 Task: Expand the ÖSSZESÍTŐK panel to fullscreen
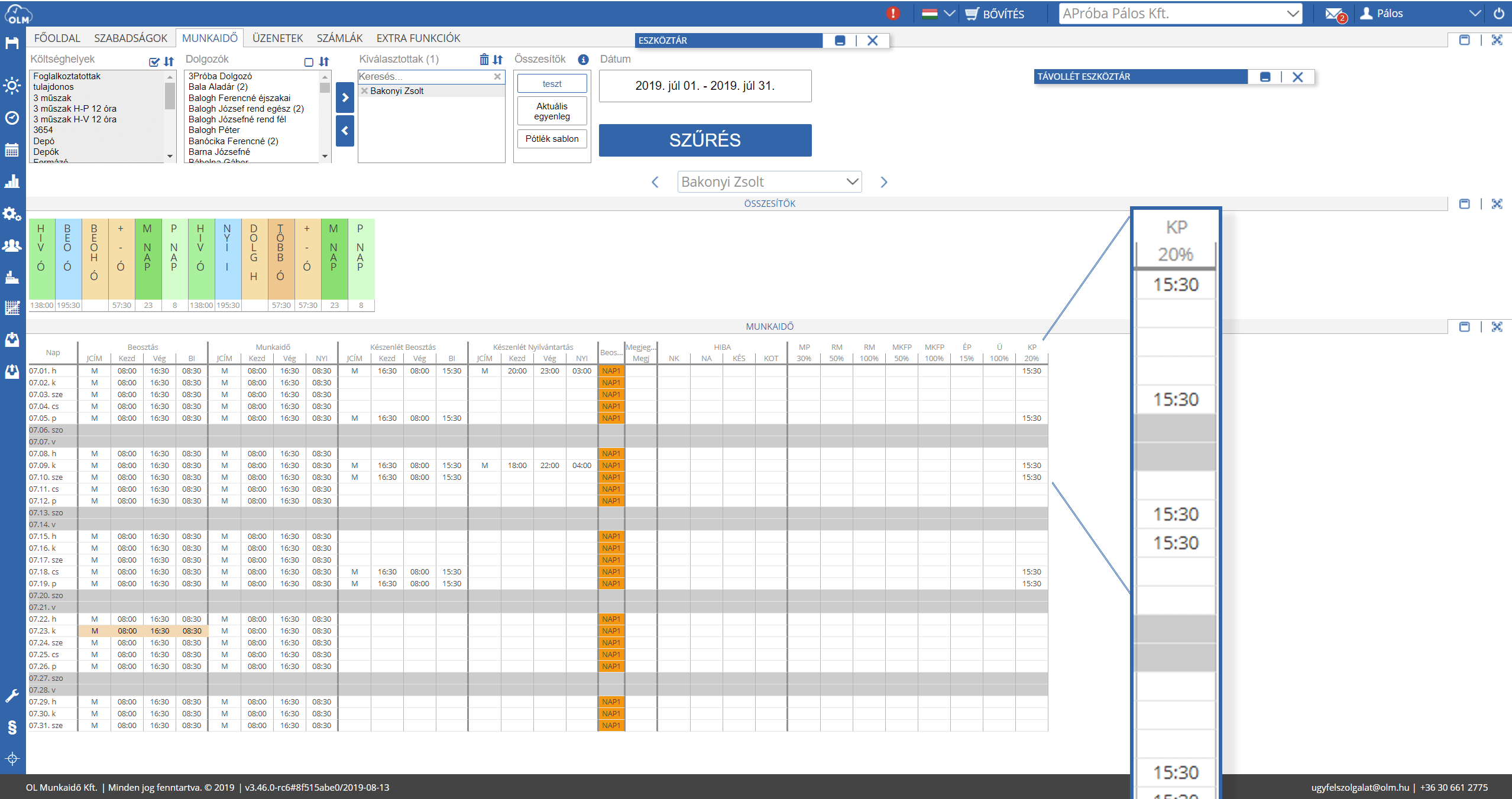[1497, 204]
